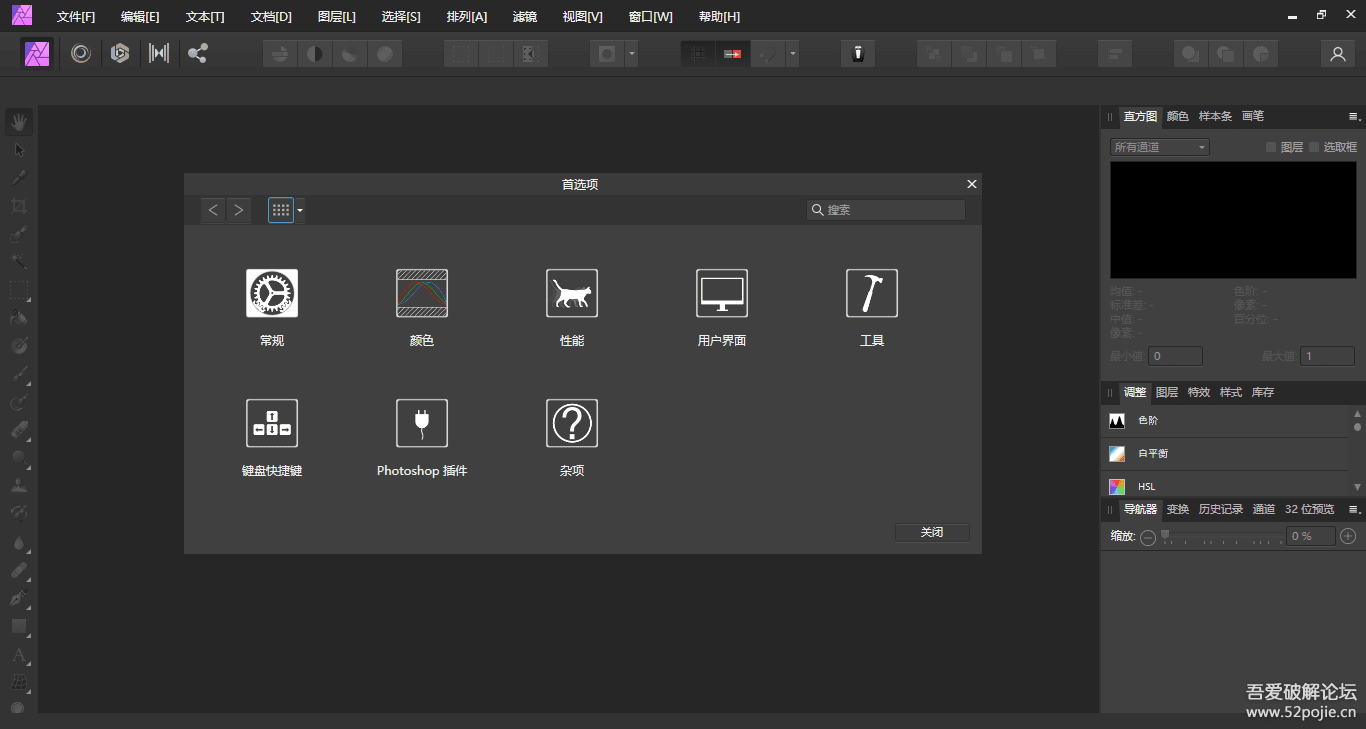This screenshot has width=1366, height=729.
Task: Click the 搜索 field in preferences
Action: click(886, 210)
